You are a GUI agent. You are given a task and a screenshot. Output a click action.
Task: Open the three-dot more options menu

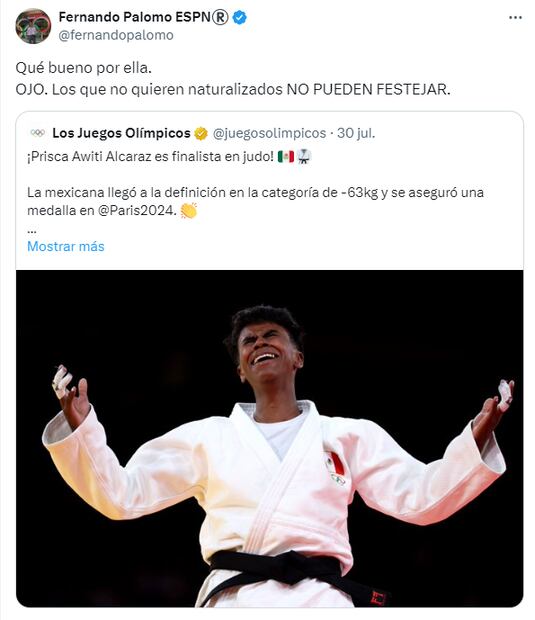(515, 17)
